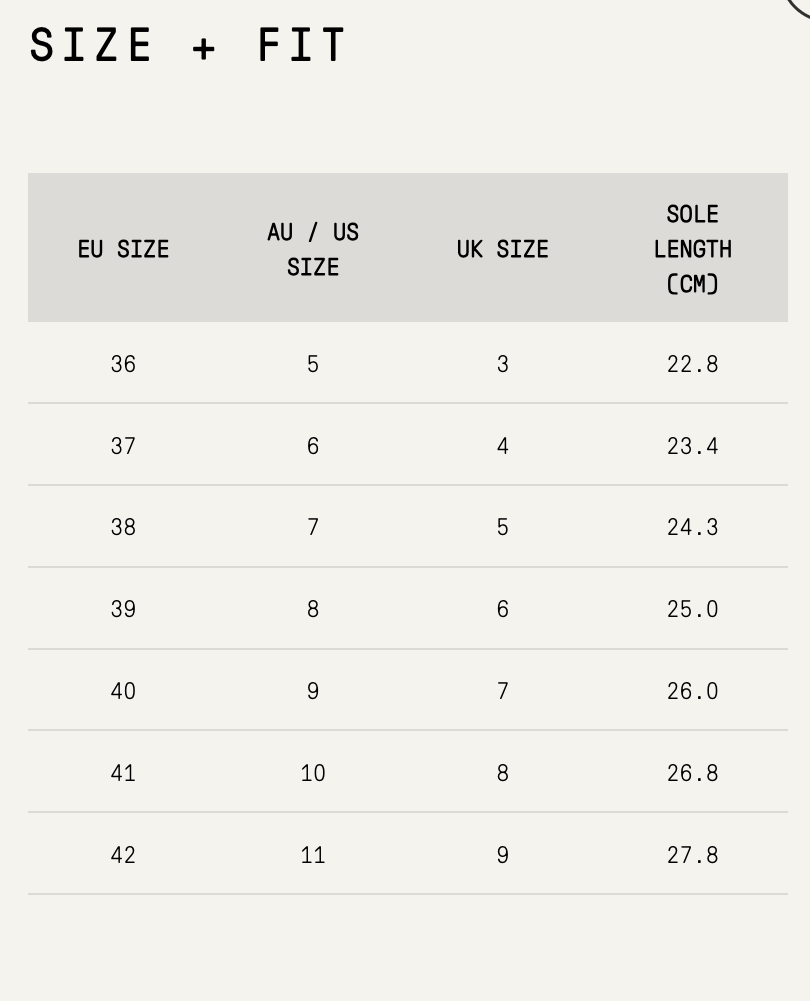This screenshot has height=1001, width=810.
Task: Click the 25.0 sole length value
Action: 693,609
